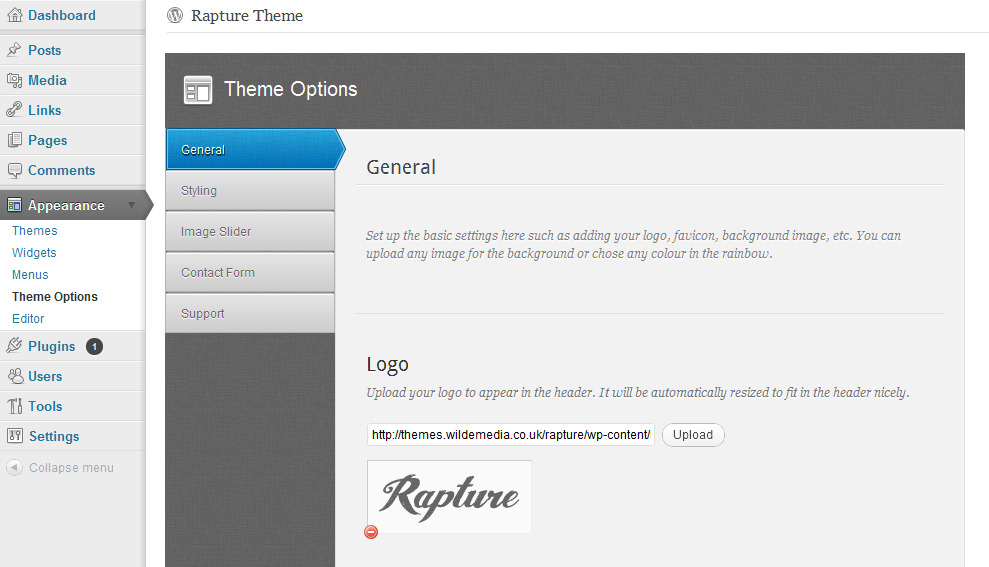Screen dimensions: 989x567
Task: Open the Editor submenu link
Action: click(x=28, y=319)
